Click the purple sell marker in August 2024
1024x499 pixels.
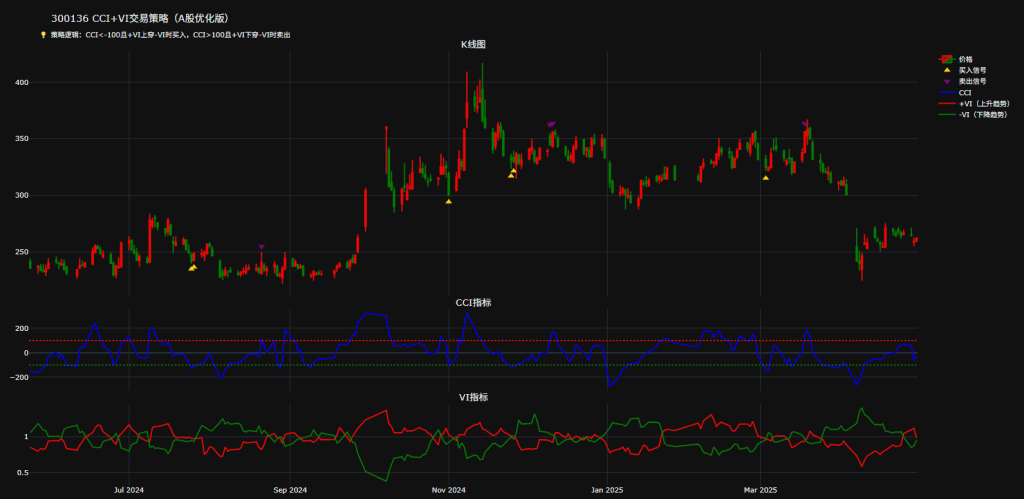(x=261, y=247)
